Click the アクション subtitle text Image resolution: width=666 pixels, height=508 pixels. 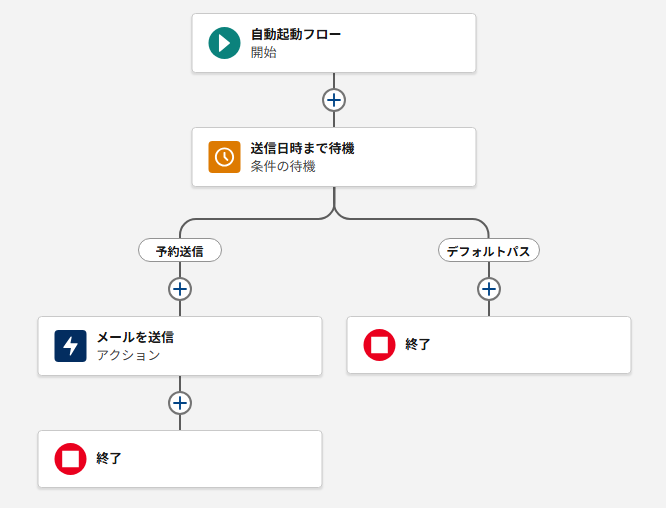coord(128,355)
